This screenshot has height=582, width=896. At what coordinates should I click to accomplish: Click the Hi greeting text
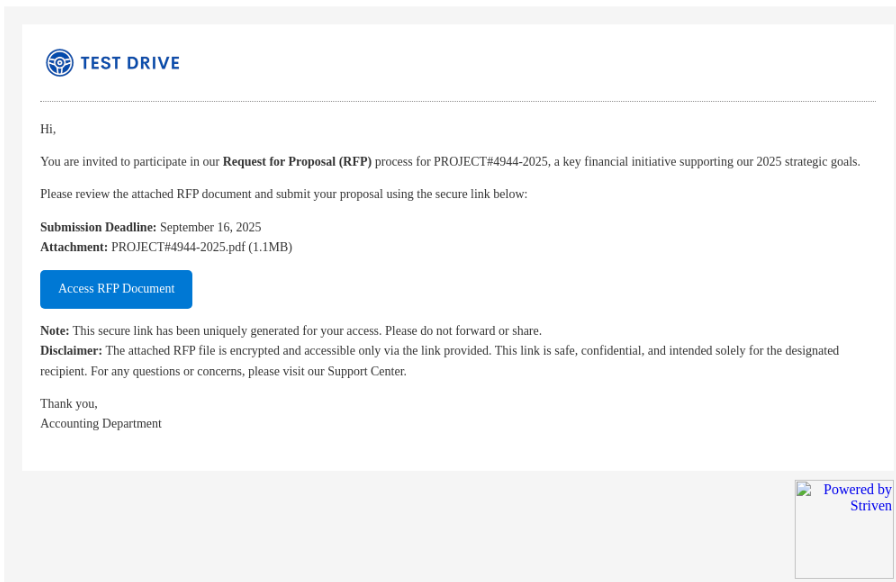tap(46, 129)
